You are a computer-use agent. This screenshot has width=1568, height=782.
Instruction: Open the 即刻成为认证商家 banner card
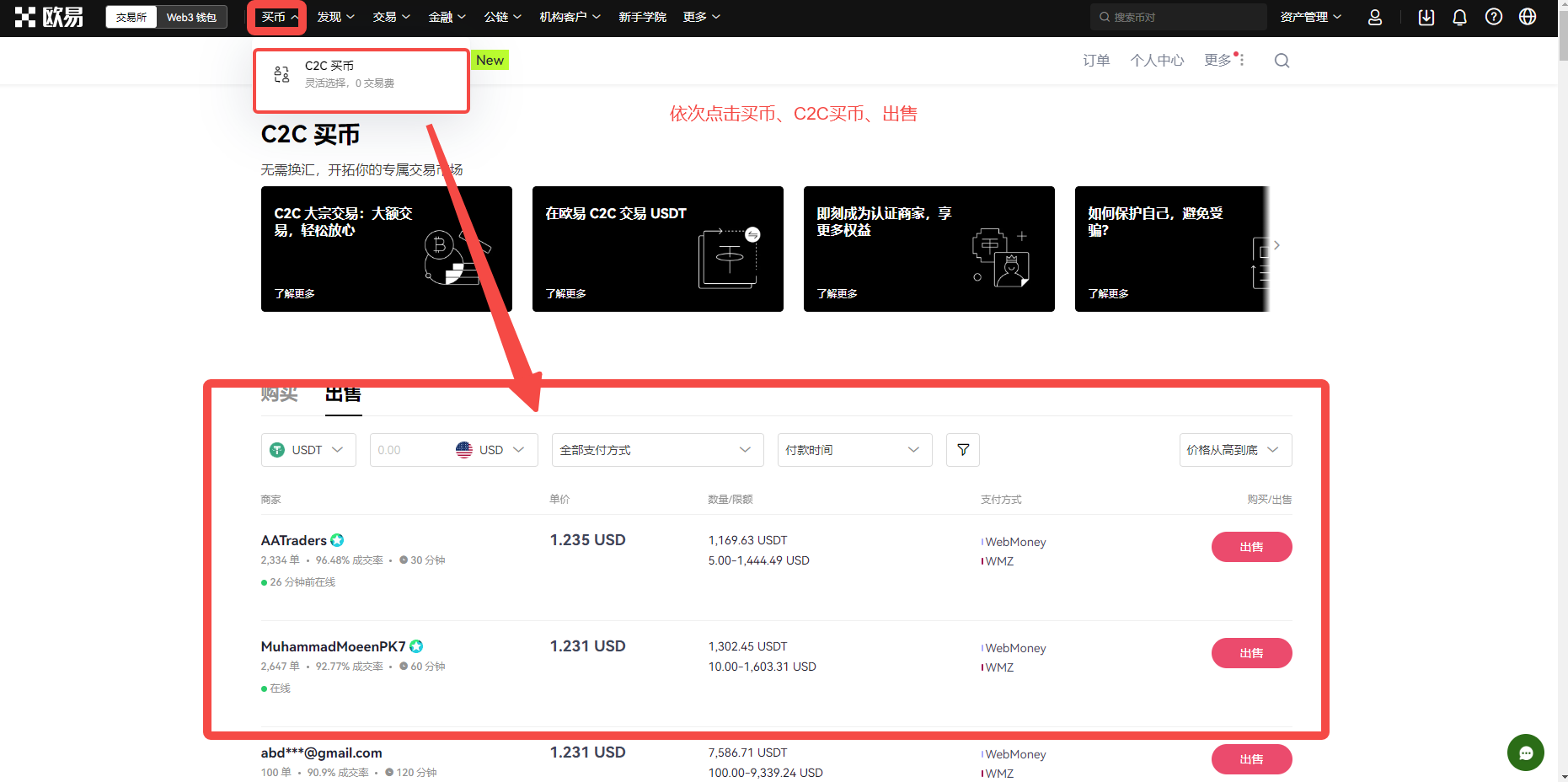pos(929,249)
